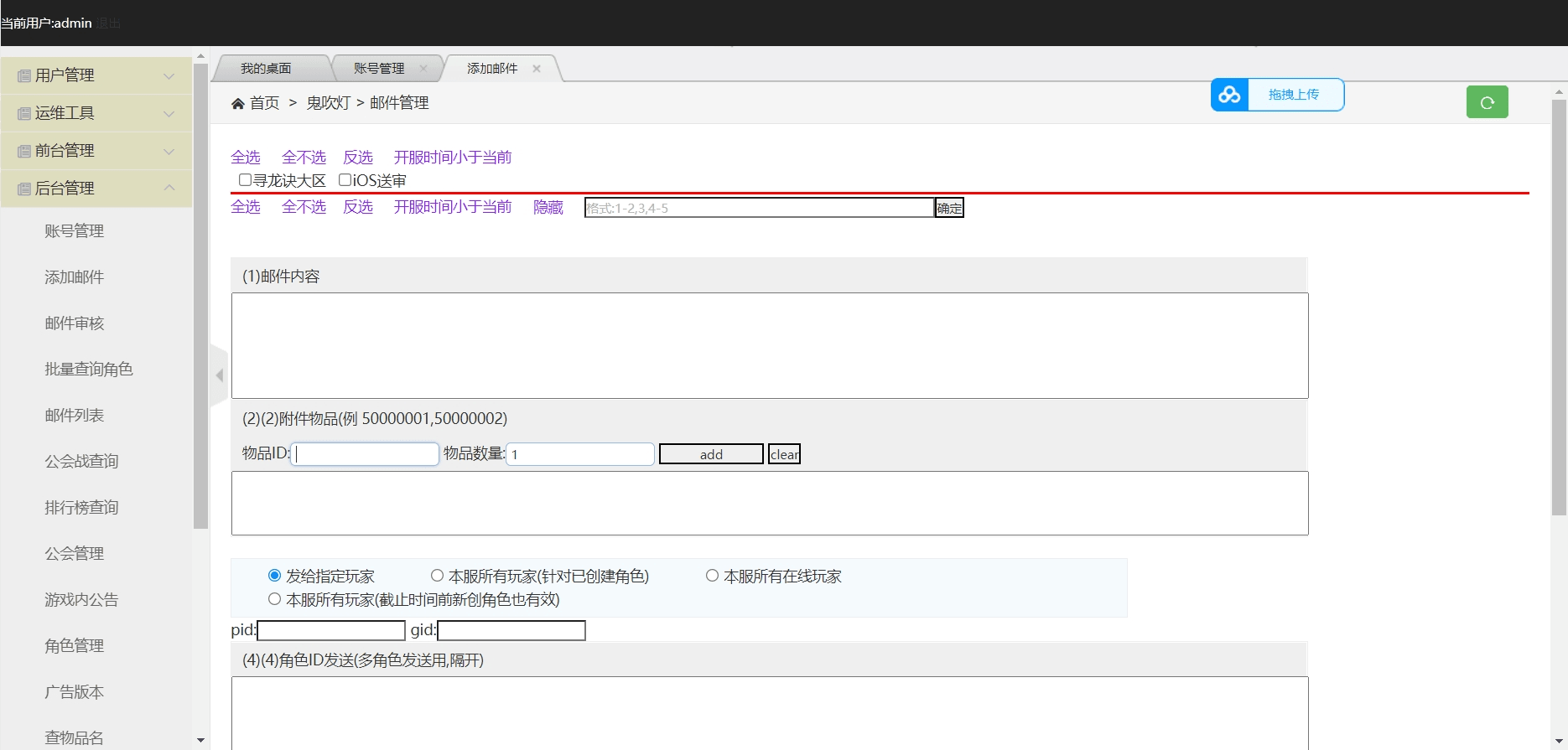Open 邮件审核 in sidebar
This screenshot has width=1568, height=750.
(x=75, y=323)
